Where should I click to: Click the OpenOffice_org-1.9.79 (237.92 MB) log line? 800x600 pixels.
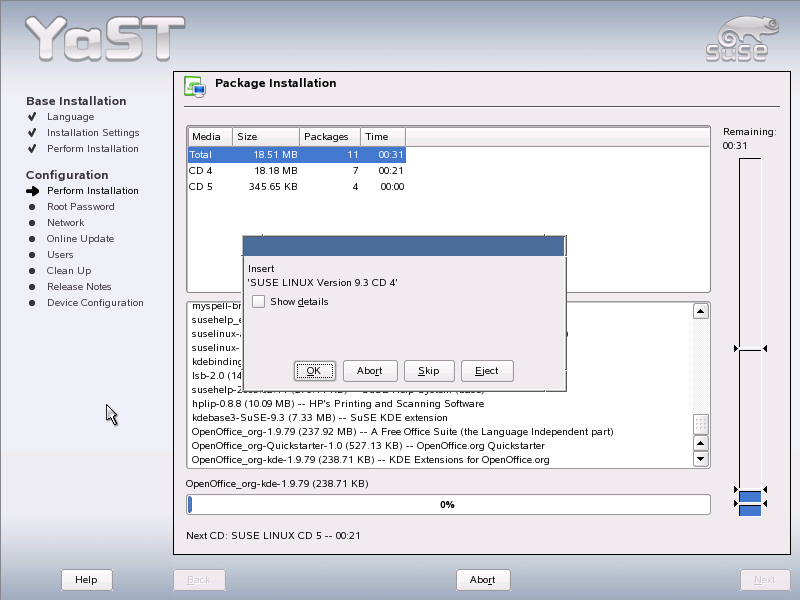tap(402, 432)
